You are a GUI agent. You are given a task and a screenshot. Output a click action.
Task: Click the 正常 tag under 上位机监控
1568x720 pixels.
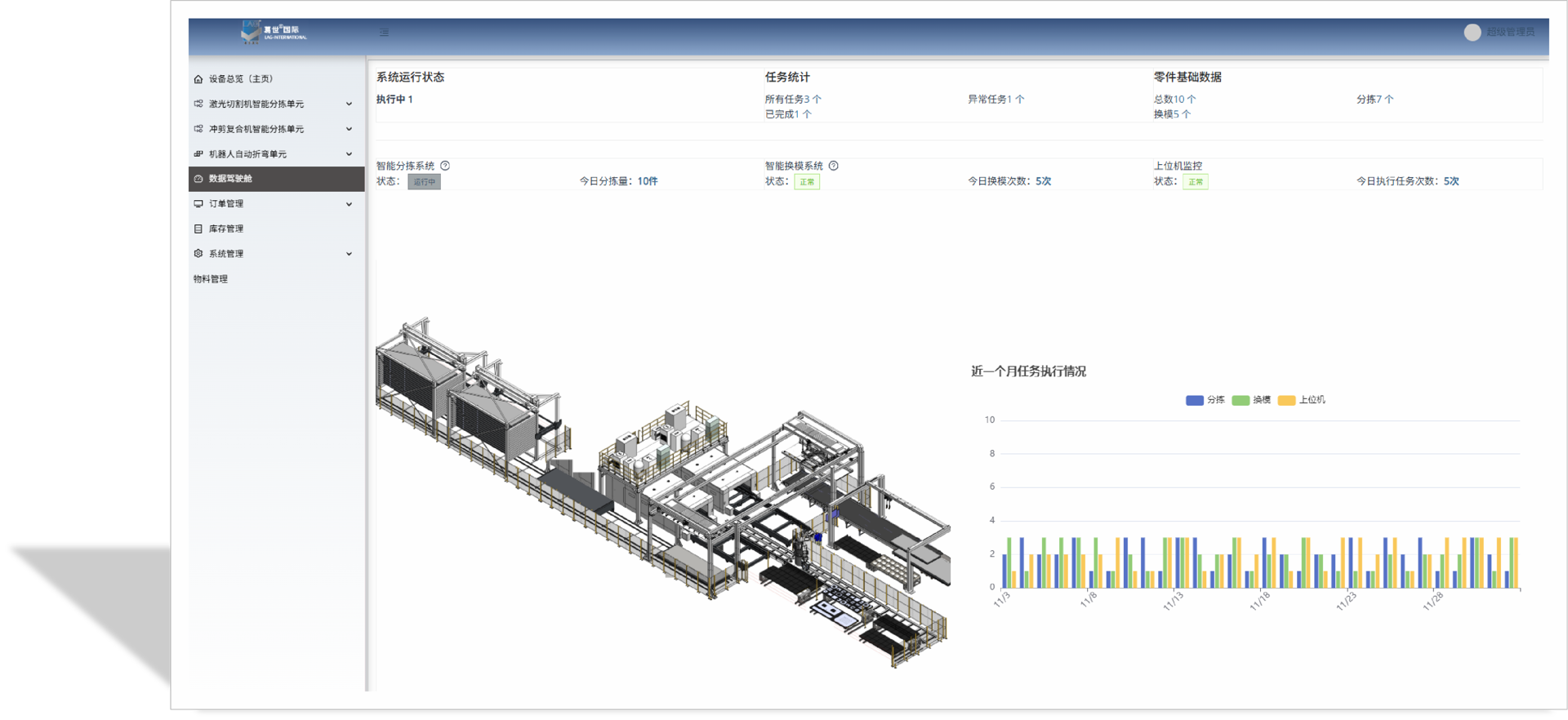[x=1196, y=182]
